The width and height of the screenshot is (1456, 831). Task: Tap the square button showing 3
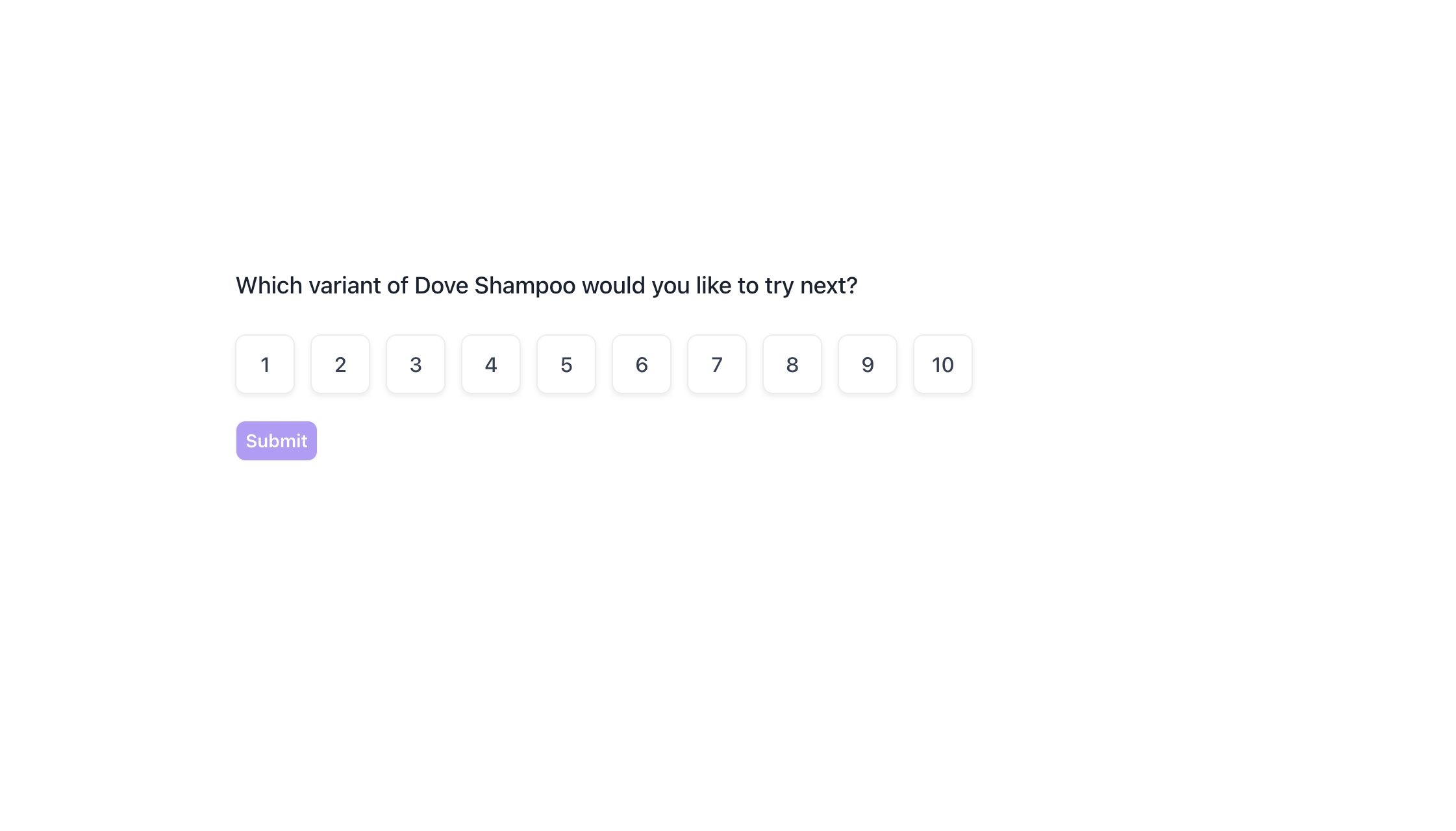click(x=416, y=364)
